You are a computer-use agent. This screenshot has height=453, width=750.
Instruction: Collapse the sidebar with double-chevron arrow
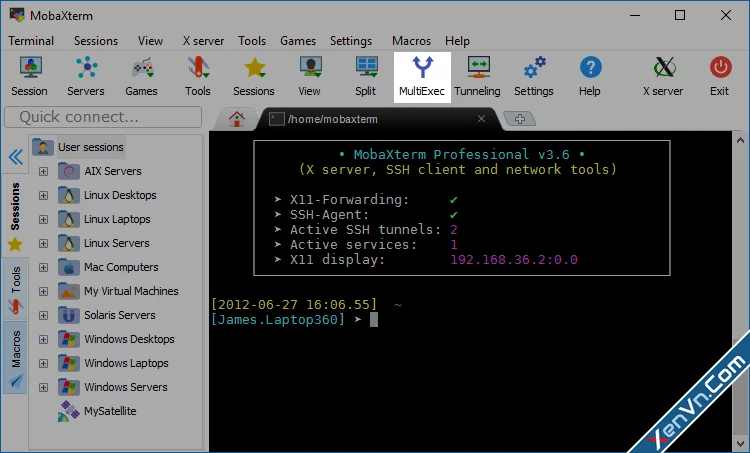(15, 156)
